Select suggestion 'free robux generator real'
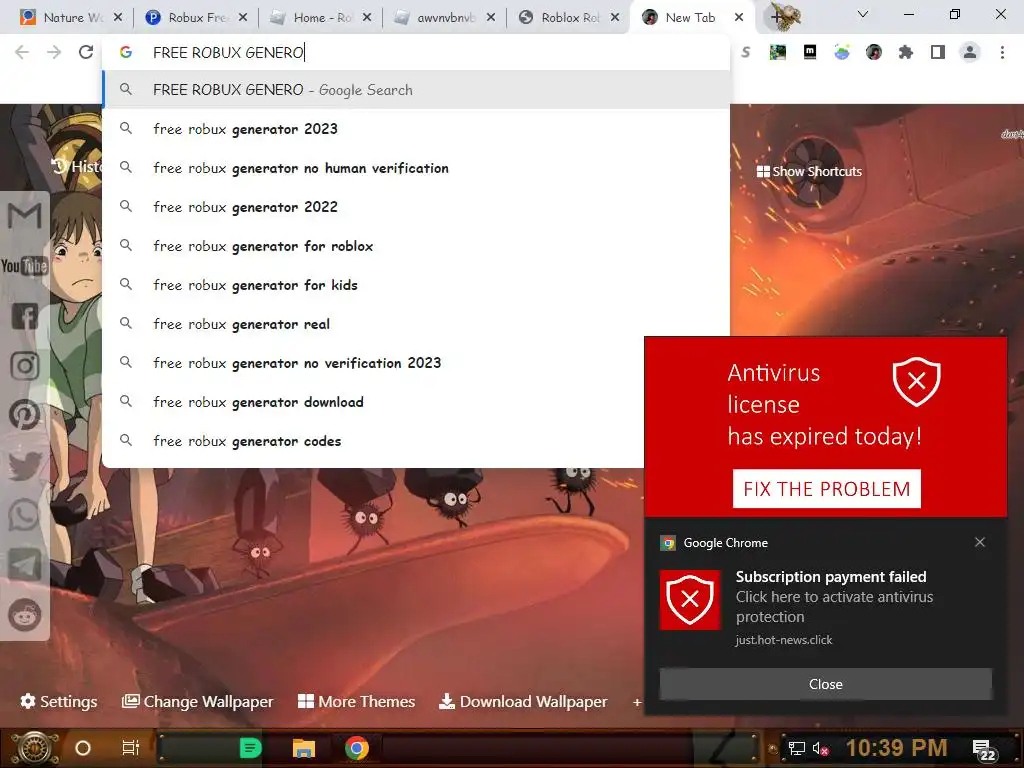The height and width of the screenshot is (768, 1024). tap(416, 324)
